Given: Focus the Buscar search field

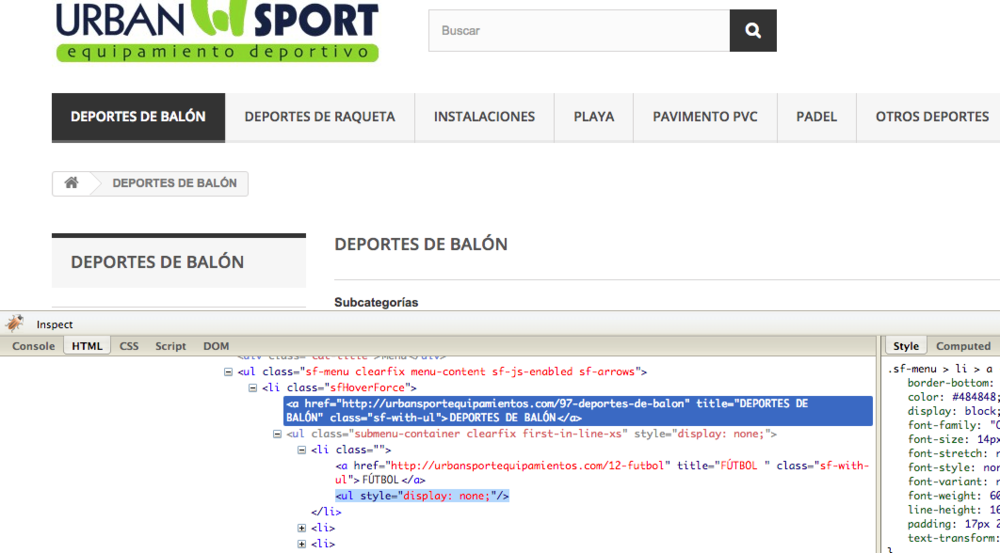Looking at the screenshot, I should 579,30.
